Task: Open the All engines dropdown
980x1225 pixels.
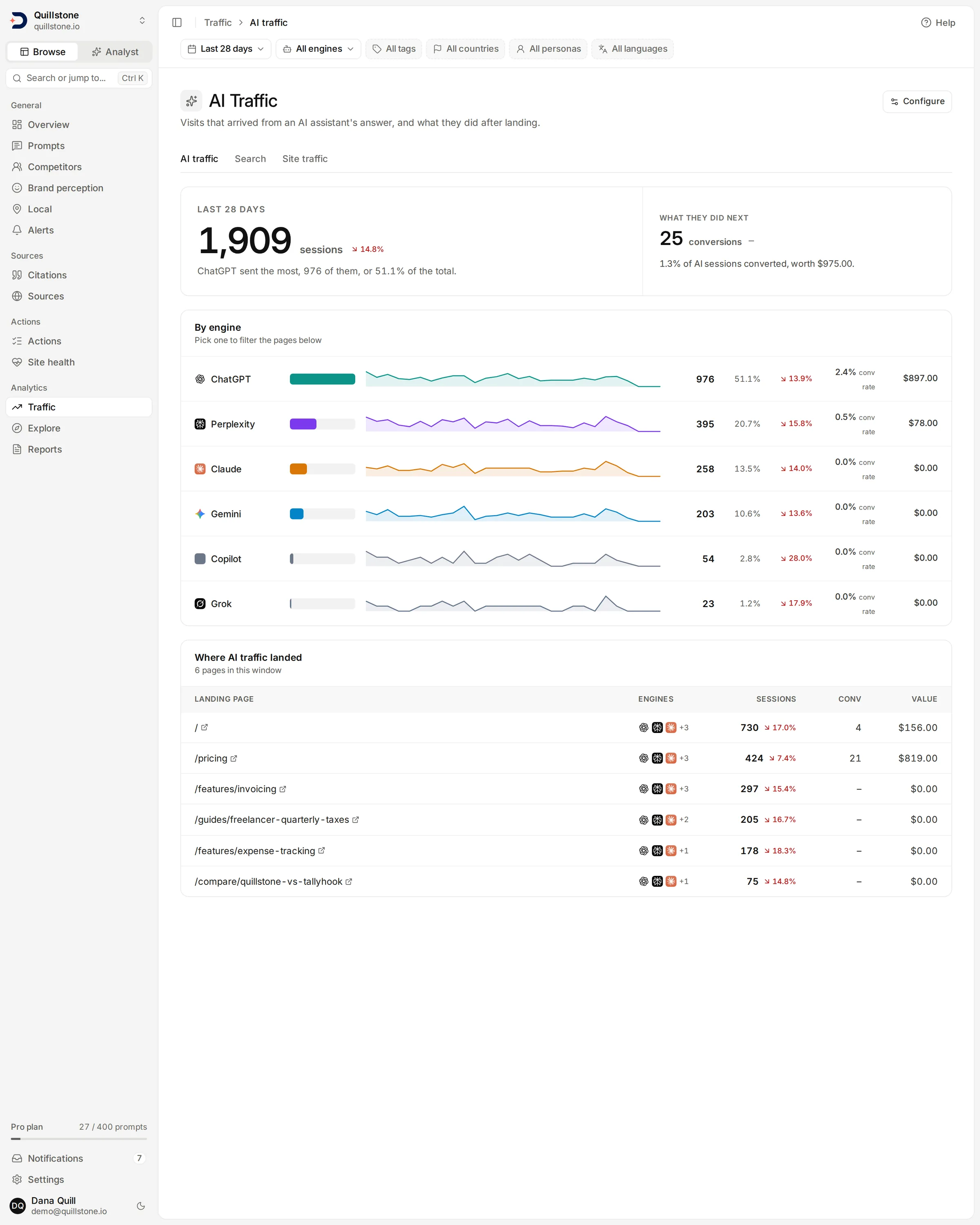Action: 318,49
